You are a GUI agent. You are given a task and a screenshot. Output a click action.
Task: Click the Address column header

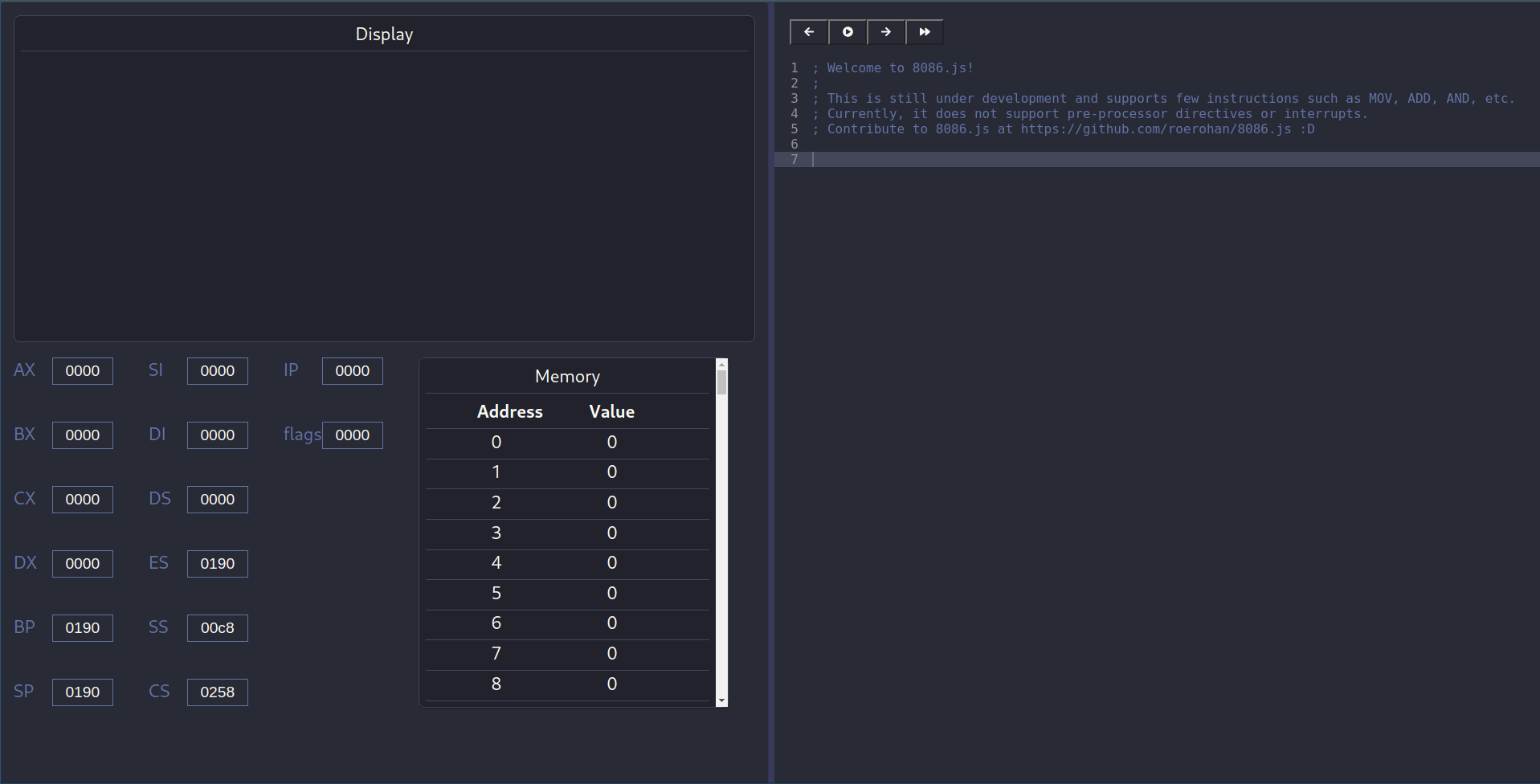pos(510,411)
